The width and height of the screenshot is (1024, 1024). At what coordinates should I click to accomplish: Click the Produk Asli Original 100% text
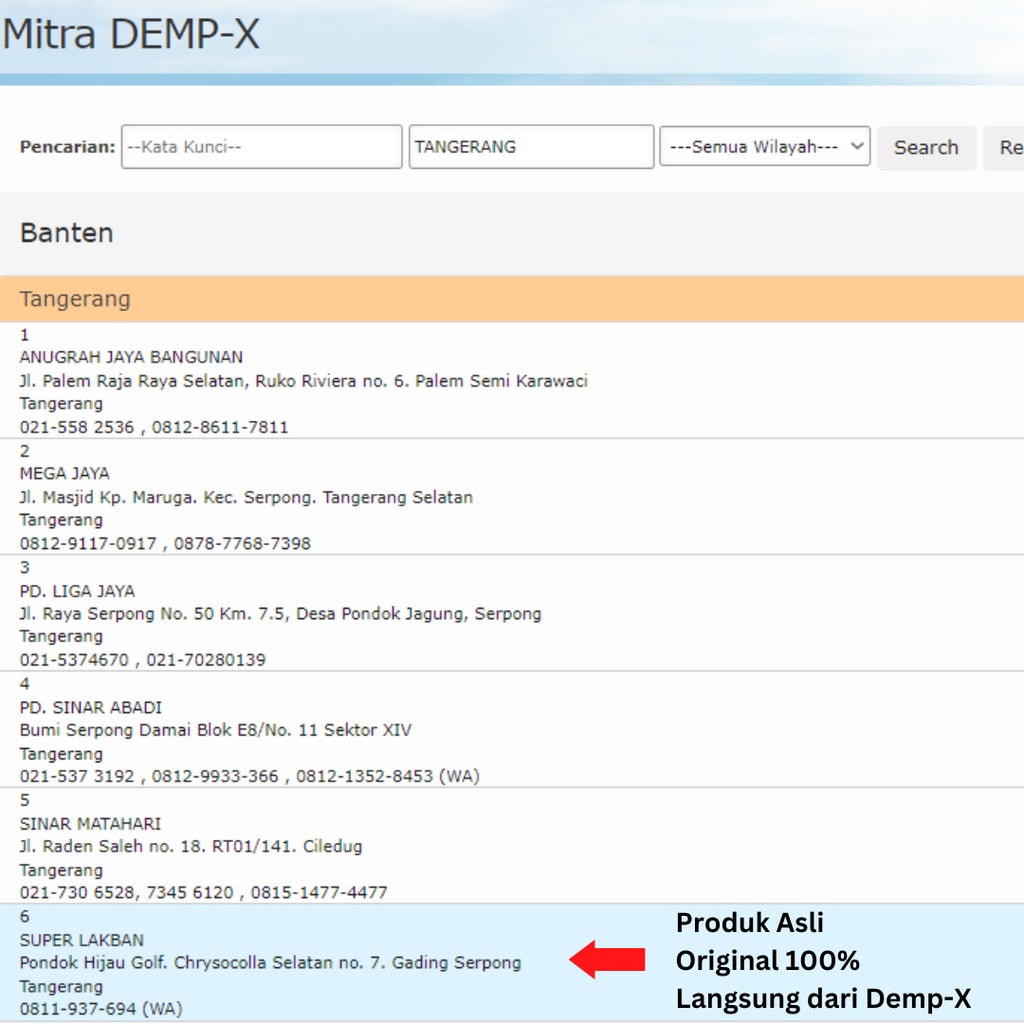coord(767,941)
